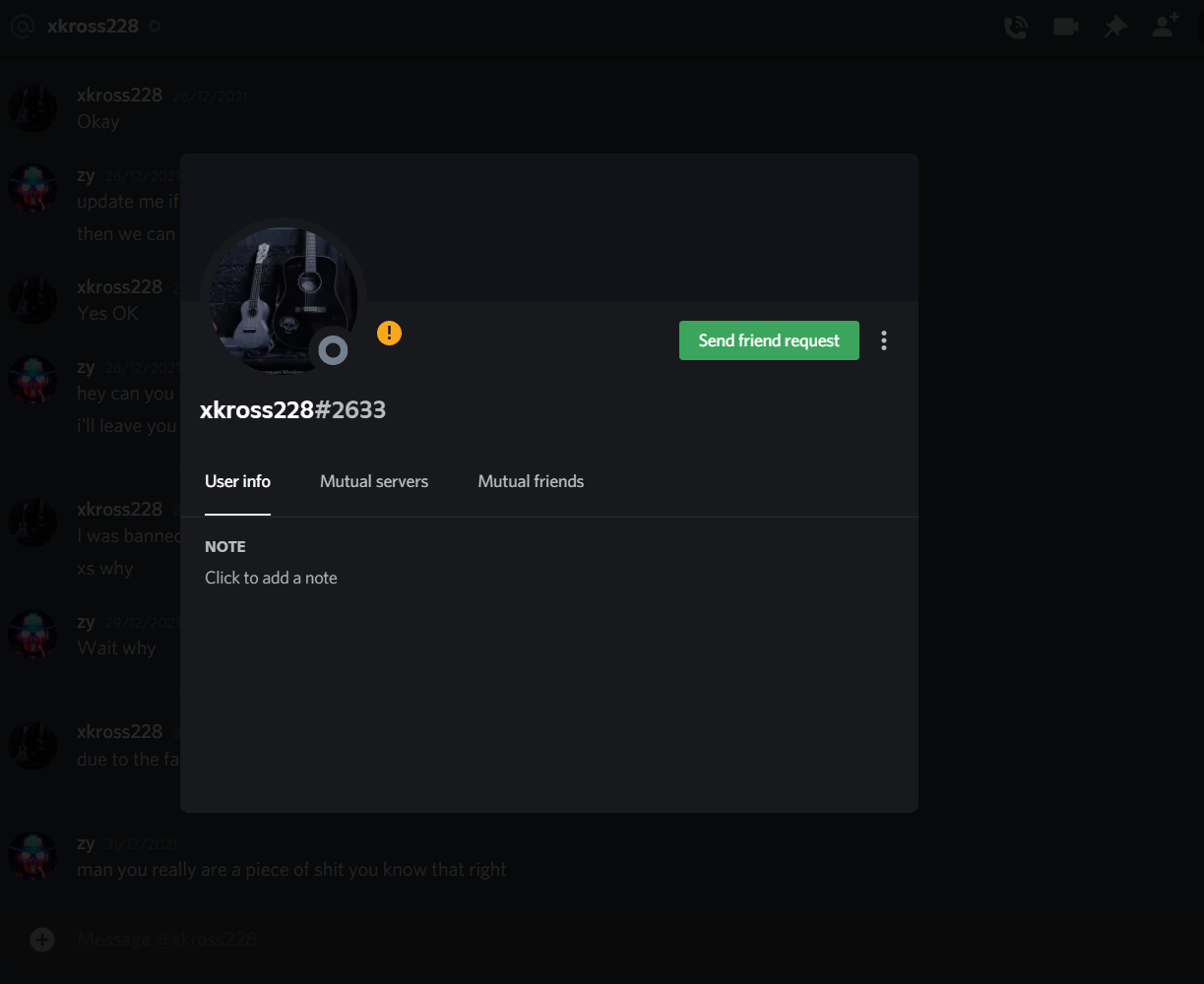Image resolution: width=1204 pixels, height=984 pixels.
Task: Switch to the Mutual servers tab
Action: (x=374, y=481)
